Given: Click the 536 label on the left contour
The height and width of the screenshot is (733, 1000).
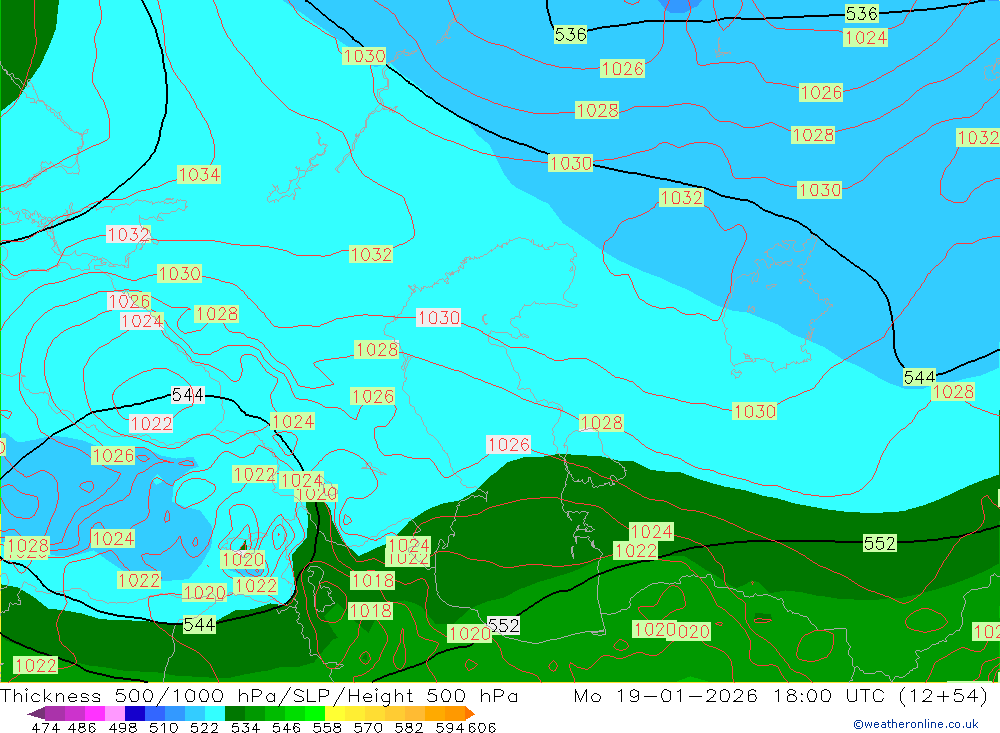Looking at the screenshot, I should click(x=570, y=34).
